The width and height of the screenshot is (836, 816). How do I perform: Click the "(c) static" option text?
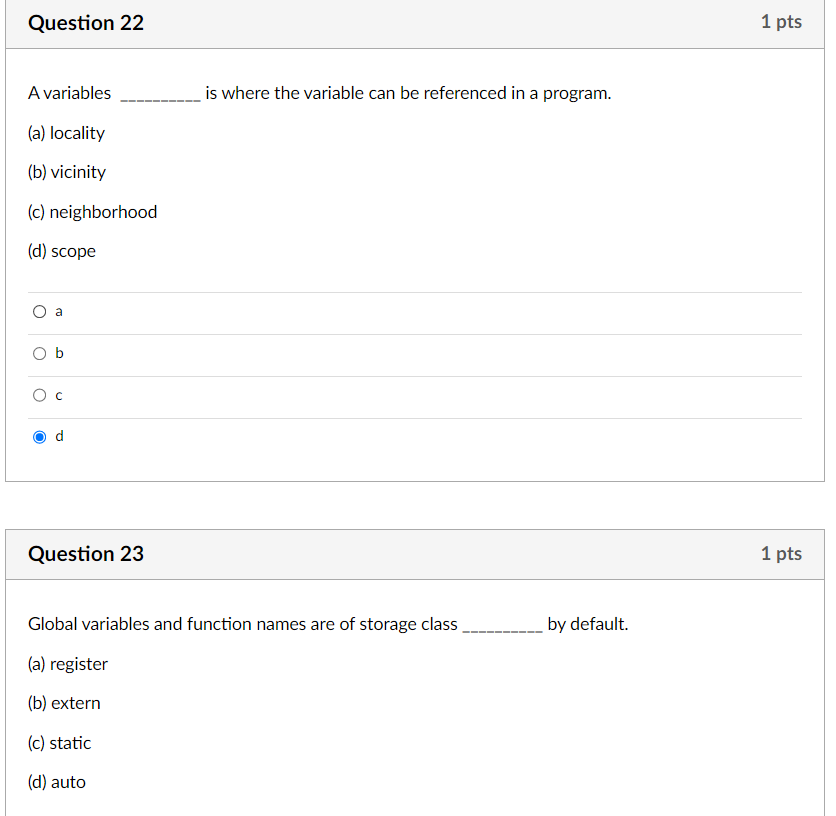coord(60,743)
